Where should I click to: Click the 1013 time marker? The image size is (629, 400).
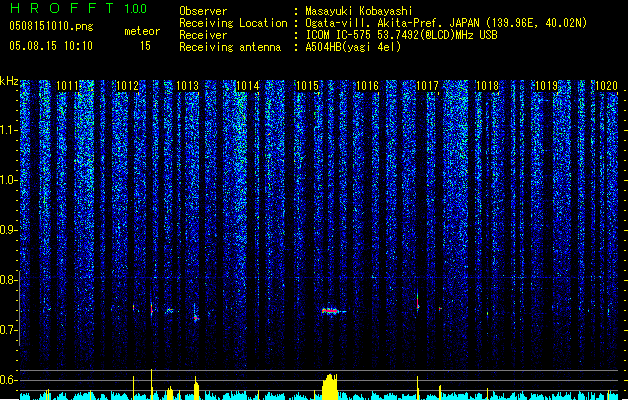(187, 86)
